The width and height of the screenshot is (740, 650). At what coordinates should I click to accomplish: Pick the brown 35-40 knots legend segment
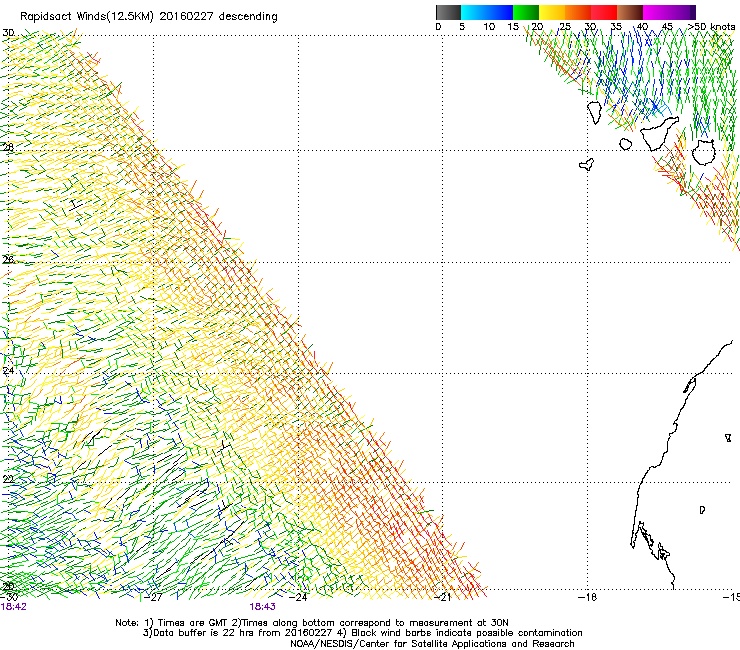tap(630, 12)
